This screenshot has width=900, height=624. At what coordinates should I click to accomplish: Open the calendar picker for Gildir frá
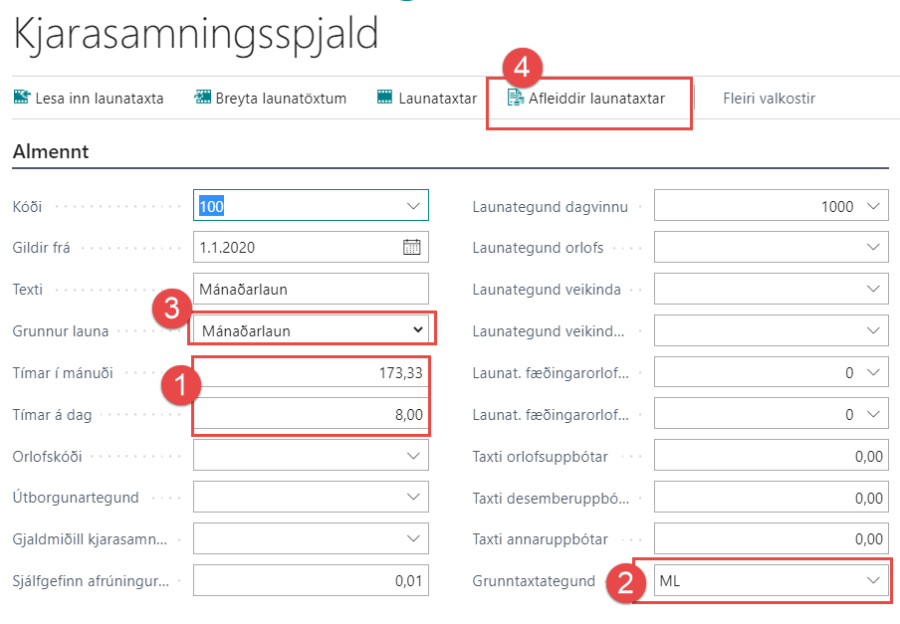(x=412, y=247)
